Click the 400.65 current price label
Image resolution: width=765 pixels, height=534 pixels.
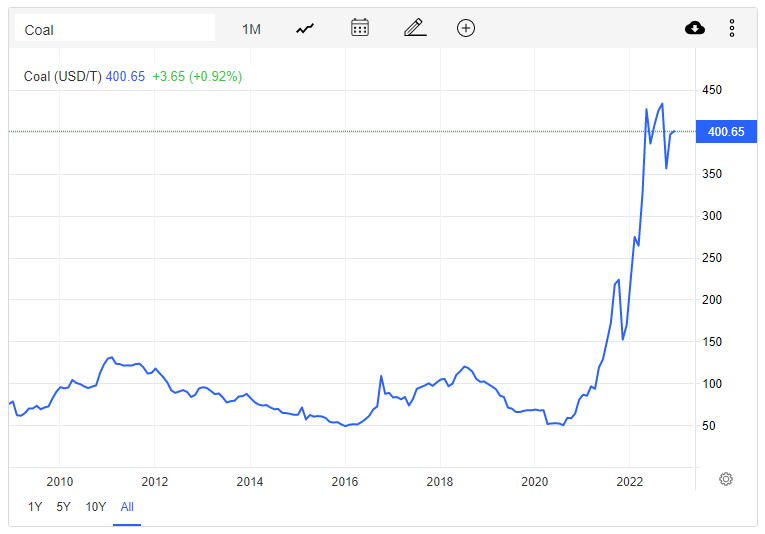pos(726,132)
